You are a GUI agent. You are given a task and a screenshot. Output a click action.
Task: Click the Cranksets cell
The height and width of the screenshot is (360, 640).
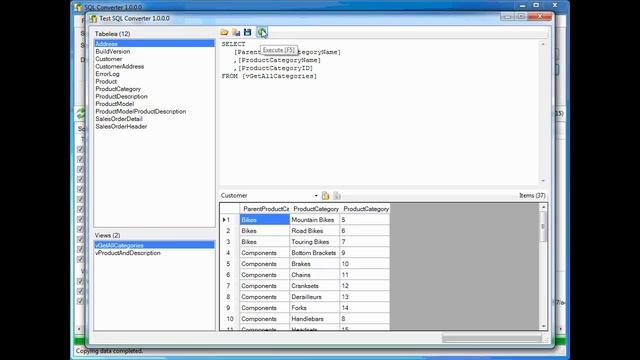[315, 286]
